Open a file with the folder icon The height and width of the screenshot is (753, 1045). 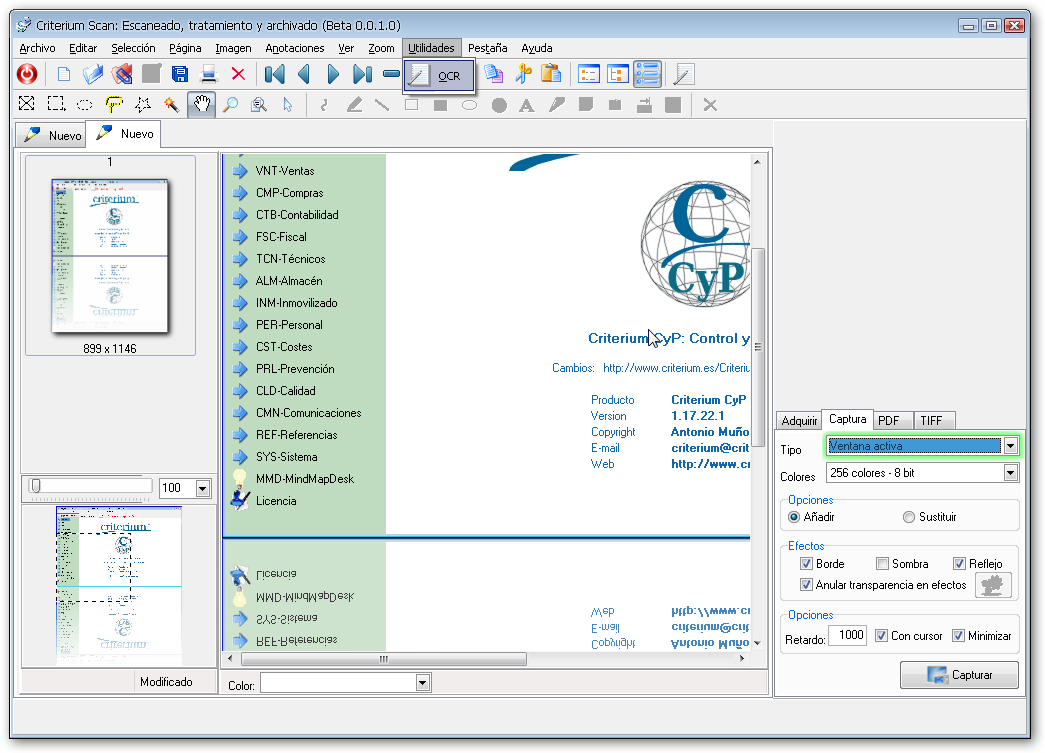point(93,74)
